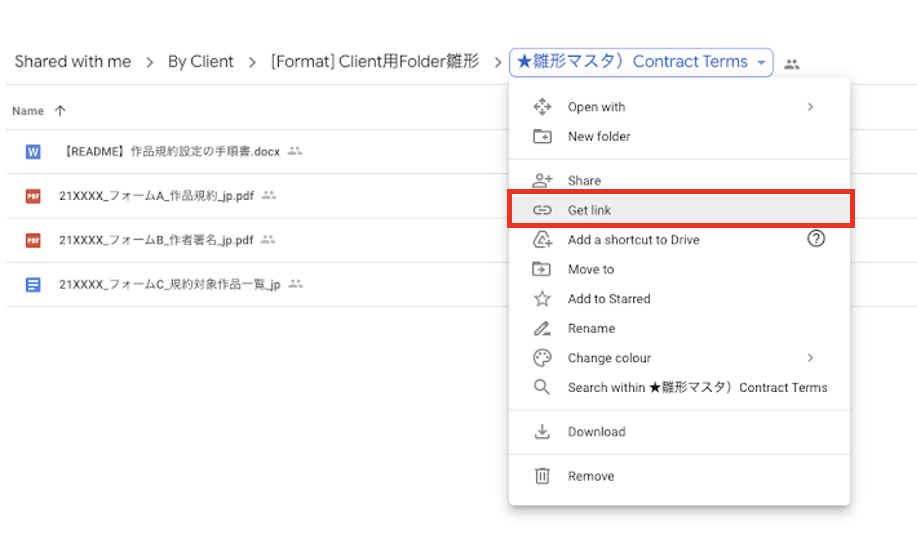Click shared icon next to フォームA pdf
The height and width of the screenshot is (558, 917).
coord(268,195)
